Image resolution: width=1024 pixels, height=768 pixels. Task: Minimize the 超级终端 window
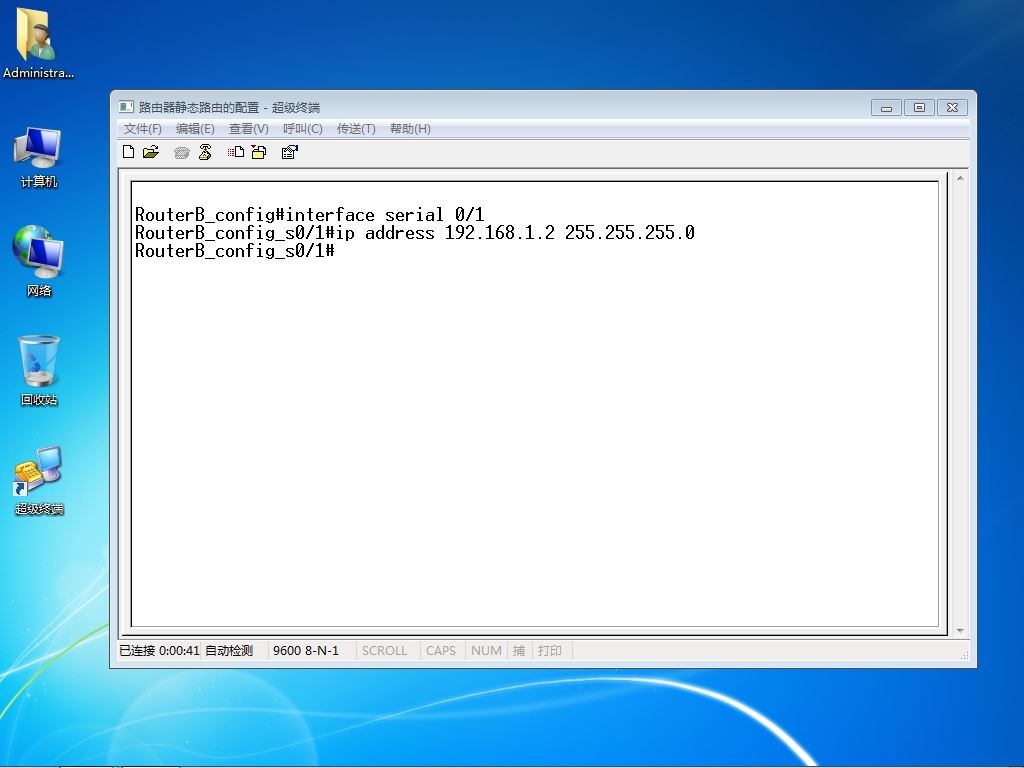click(x=886, y=108)
